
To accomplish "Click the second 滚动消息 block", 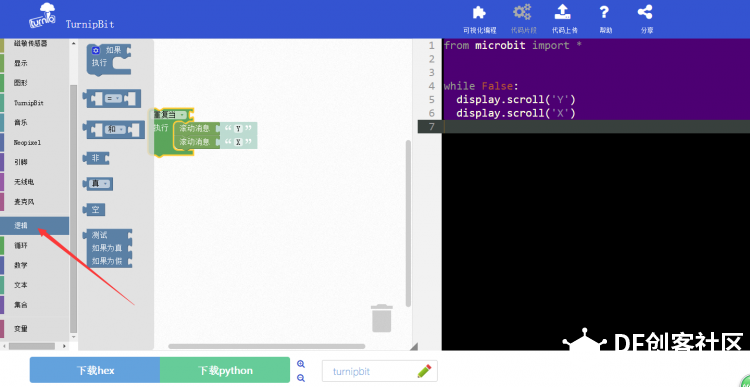I will point(195,142).
